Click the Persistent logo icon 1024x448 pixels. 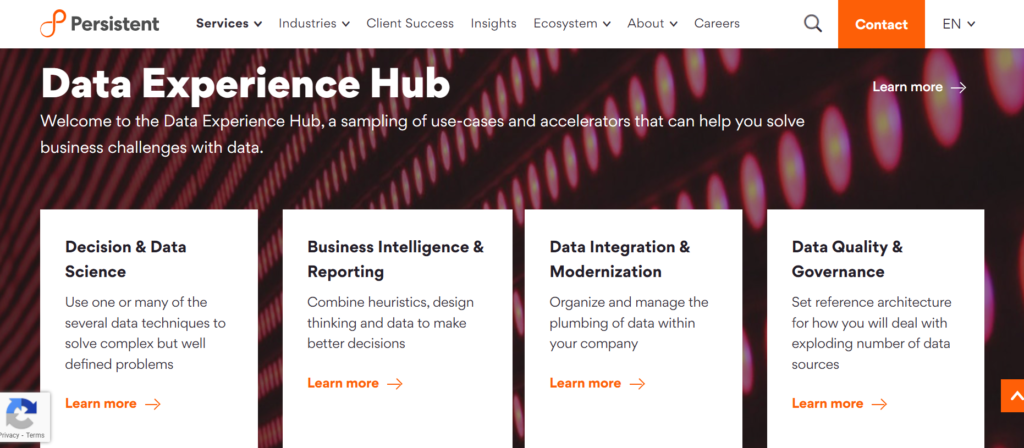[53, 24]
